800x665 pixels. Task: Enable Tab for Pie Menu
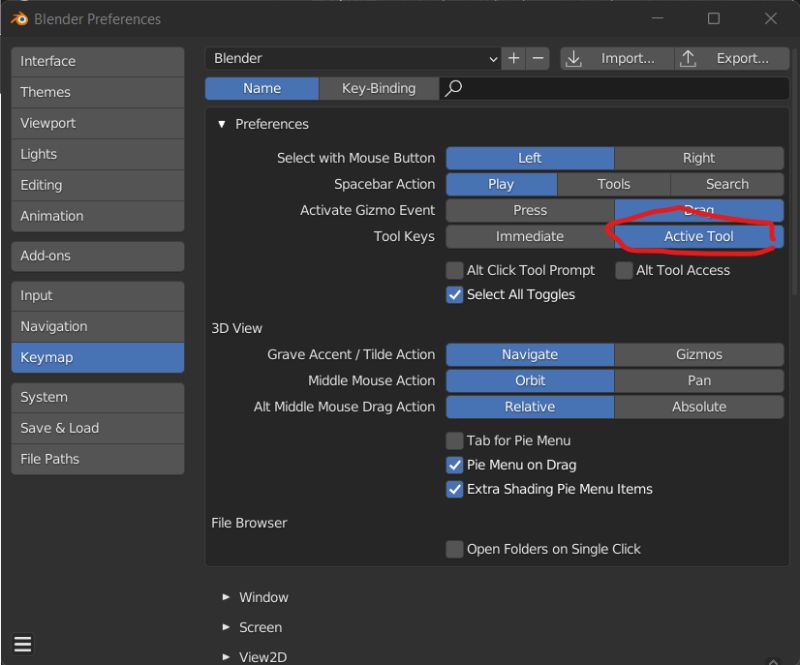[x=454, y=440]
